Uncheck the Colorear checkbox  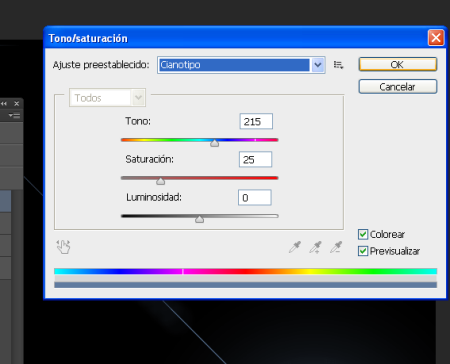point(363,234)
